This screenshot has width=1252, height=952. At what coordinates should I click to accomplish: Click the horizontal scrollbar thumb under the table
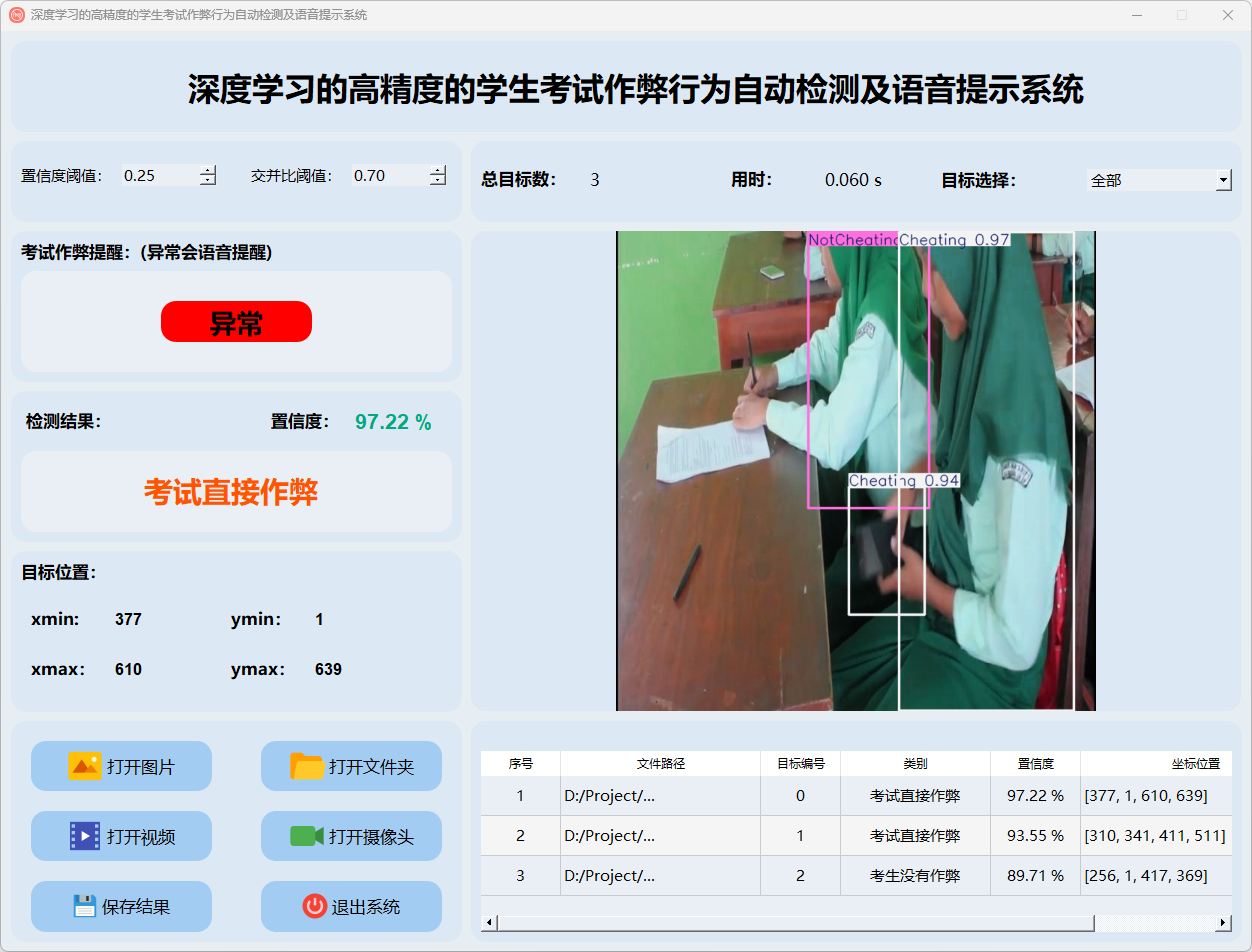[x=795, y=922]
